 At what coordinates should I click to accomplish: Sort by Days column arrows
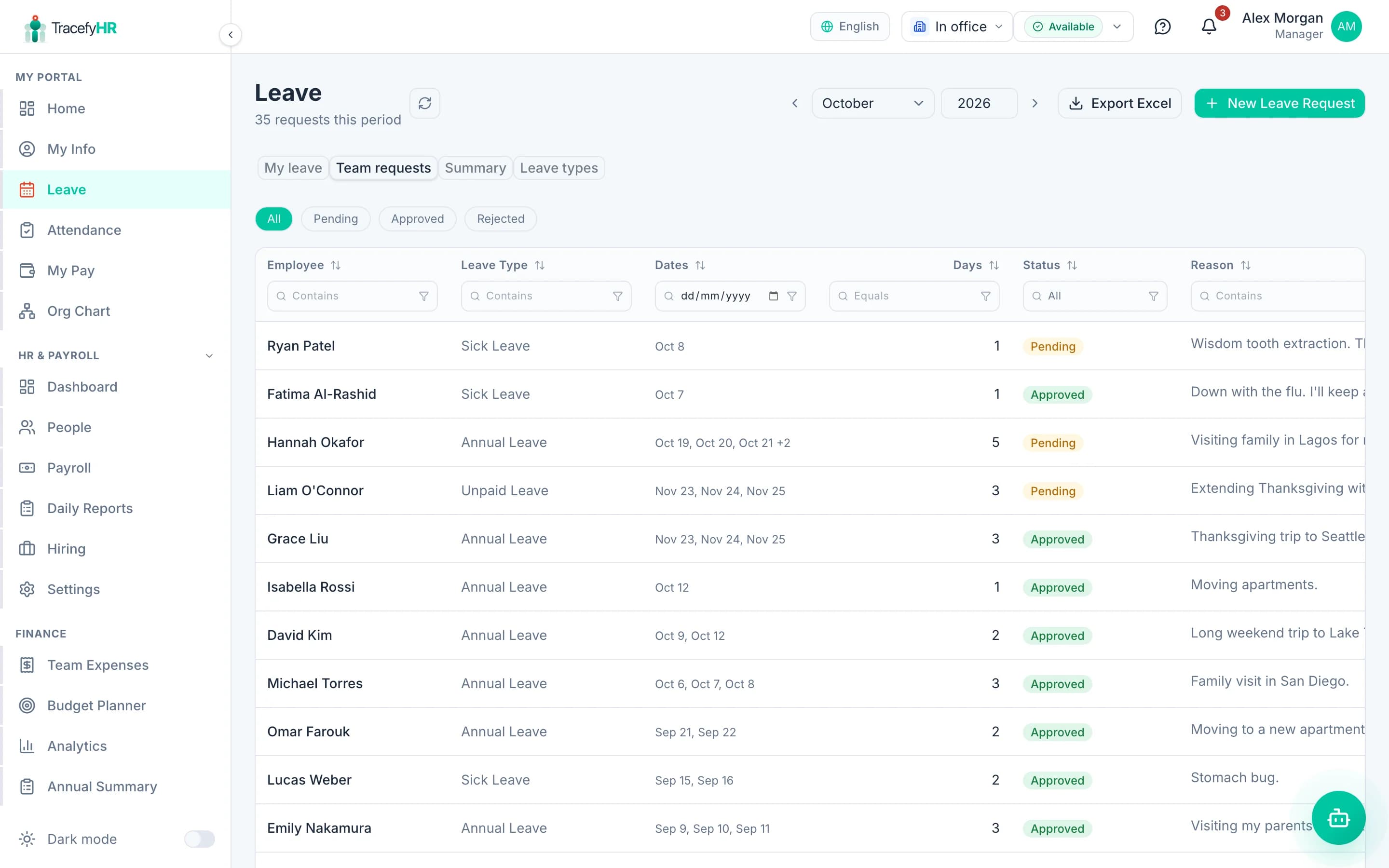(994, 265)
